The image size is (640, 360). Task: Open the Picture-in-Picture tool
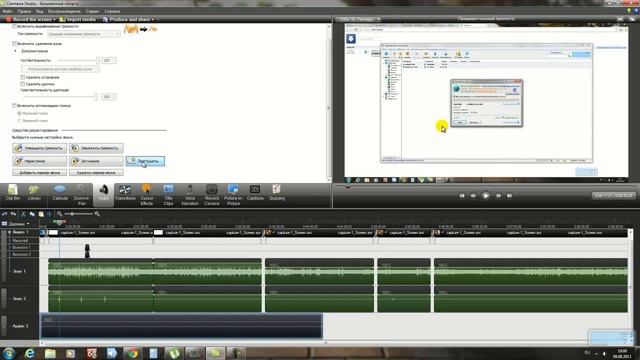point(233,194)
